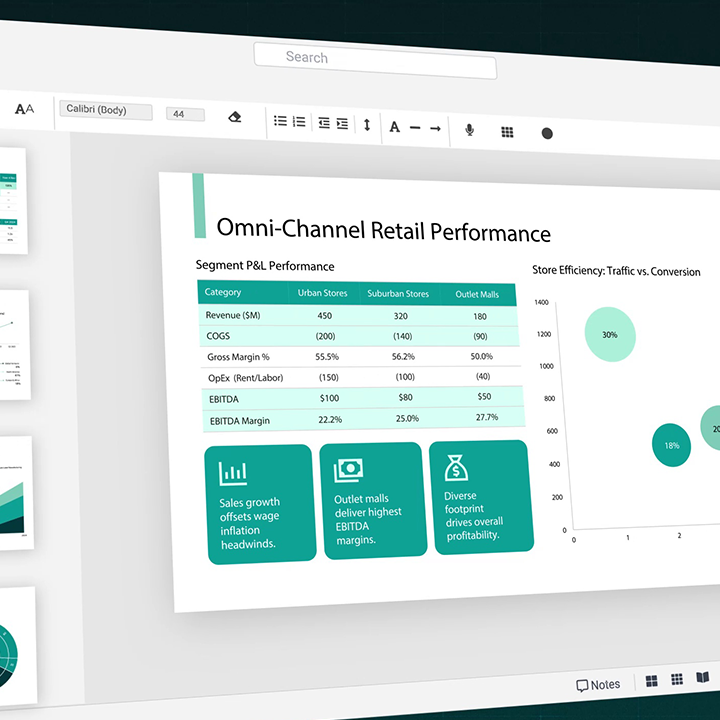
Task: Click the Urban Stores column header
Action: 322,293
